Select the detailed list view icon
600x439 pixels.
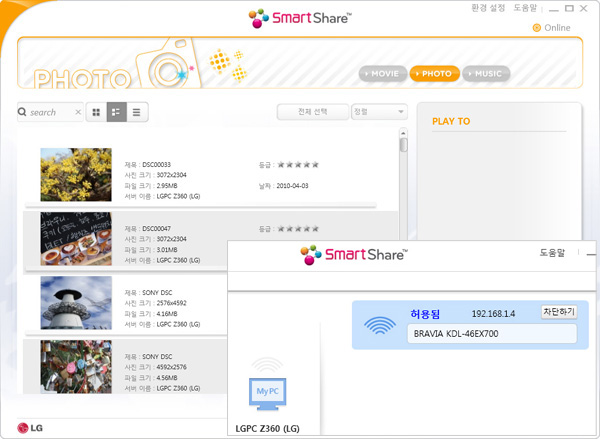(x=116, y=112)
